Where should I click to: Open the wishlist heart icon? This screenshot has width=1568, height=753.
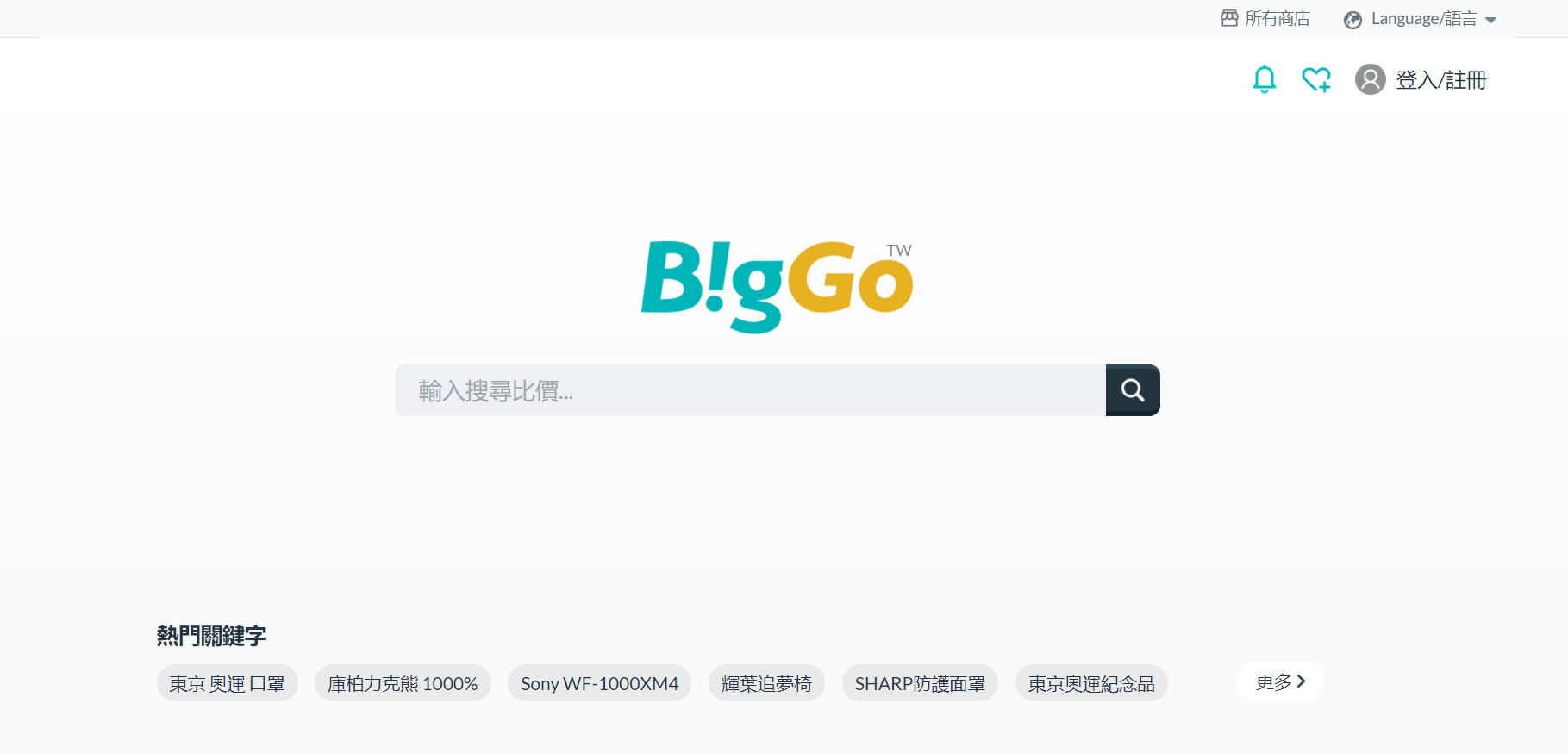(x=1316, y=79)
